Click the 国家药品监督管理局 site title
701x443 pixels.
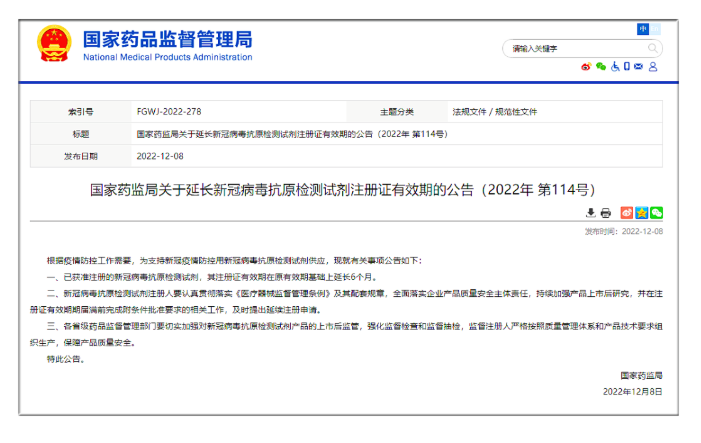pos(166,39)
